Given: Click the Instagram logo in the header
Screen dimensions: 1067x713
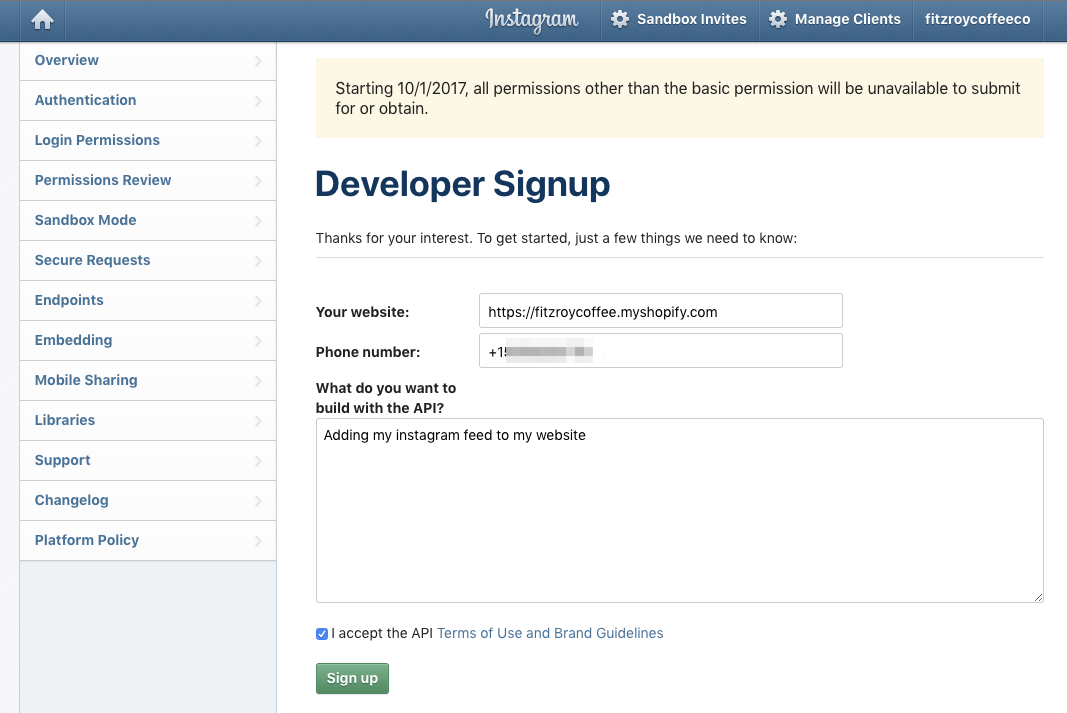Looking at the screenshot, I should pyautogui.click(x=531, y=20).
